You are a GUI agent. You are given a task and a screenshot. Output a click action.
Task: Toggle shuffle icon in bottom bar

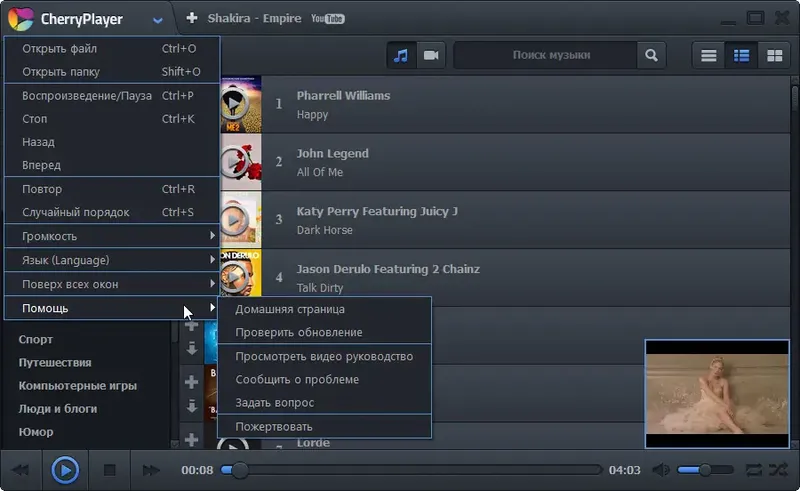pyautogui.click(x=779, y=470)
